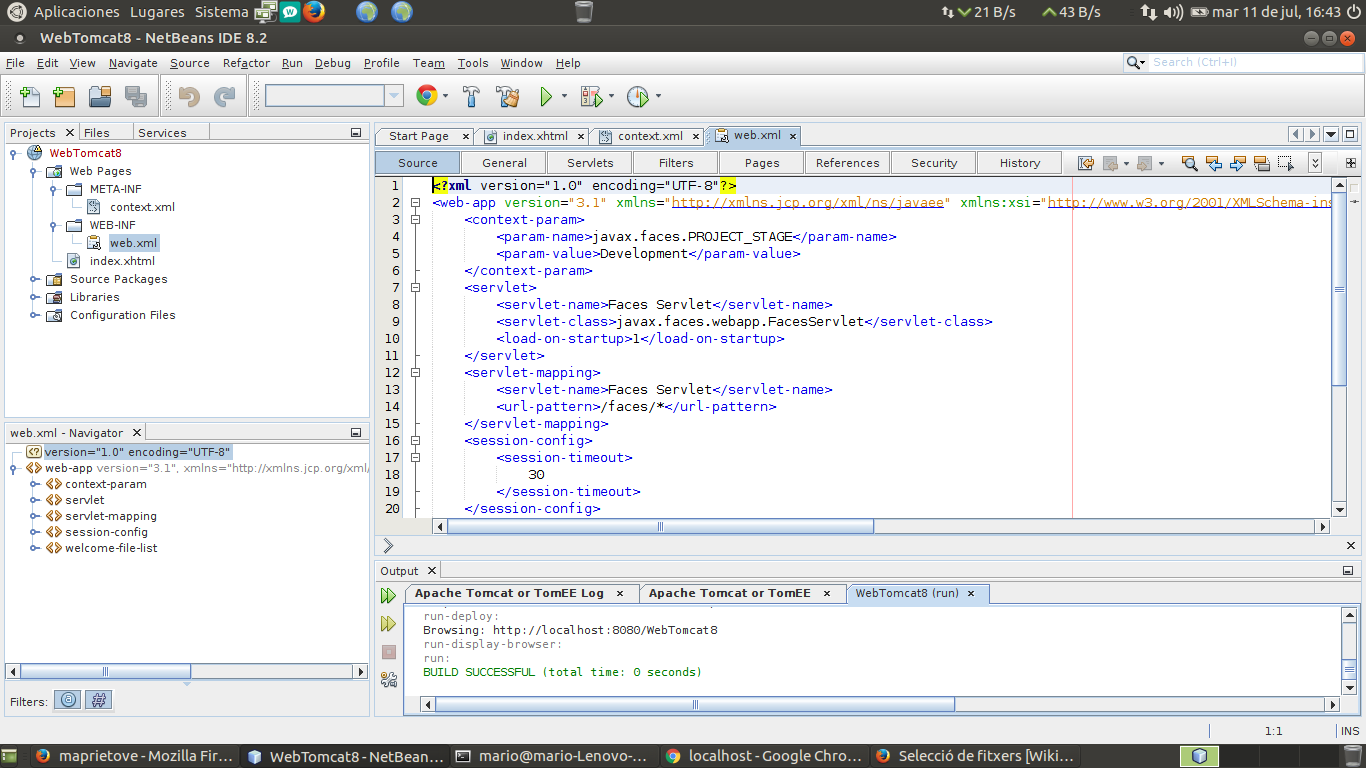Click the Servlets view button
Viewport: 1366px width, 768px height.
tap(590, 163)
